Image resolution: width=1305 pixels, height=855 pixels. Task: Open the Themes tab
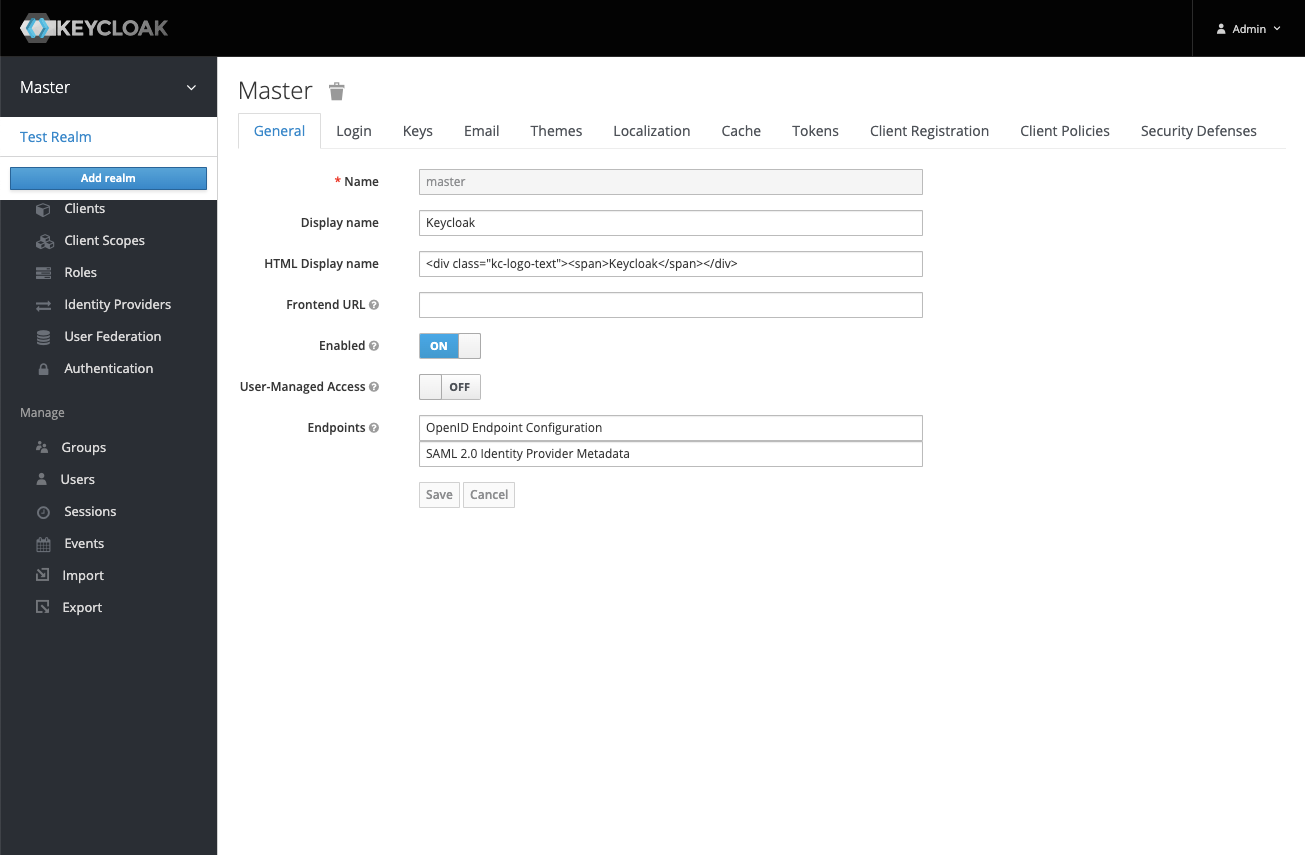(556, 130)
